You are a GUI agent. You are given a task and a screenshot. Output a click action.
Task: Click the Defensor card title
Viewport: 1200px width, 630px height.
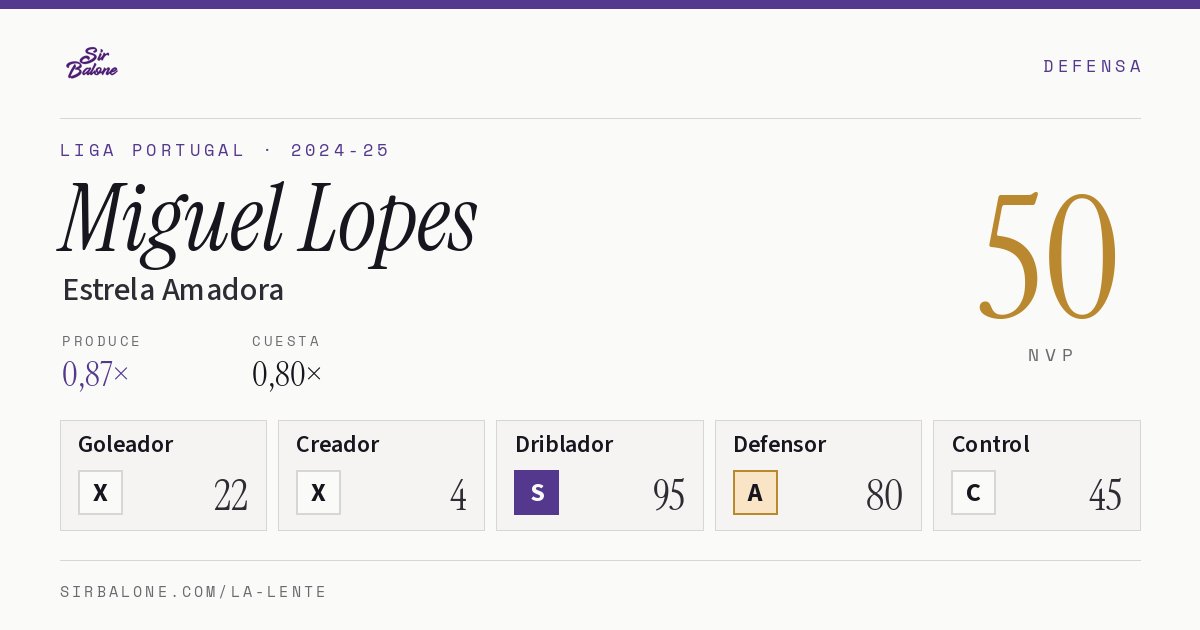pos(780,444)
